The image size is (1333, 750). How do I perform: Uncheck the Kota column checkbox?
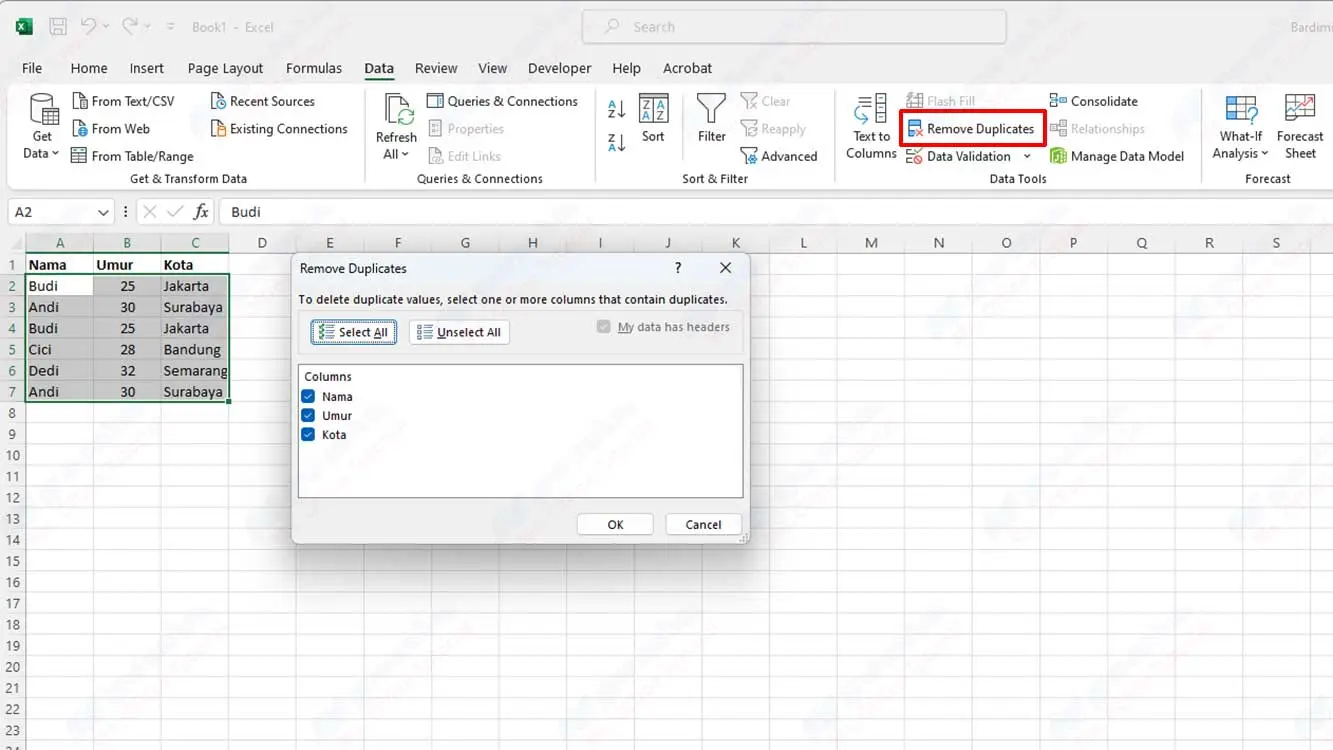click(x=308, y=435)
